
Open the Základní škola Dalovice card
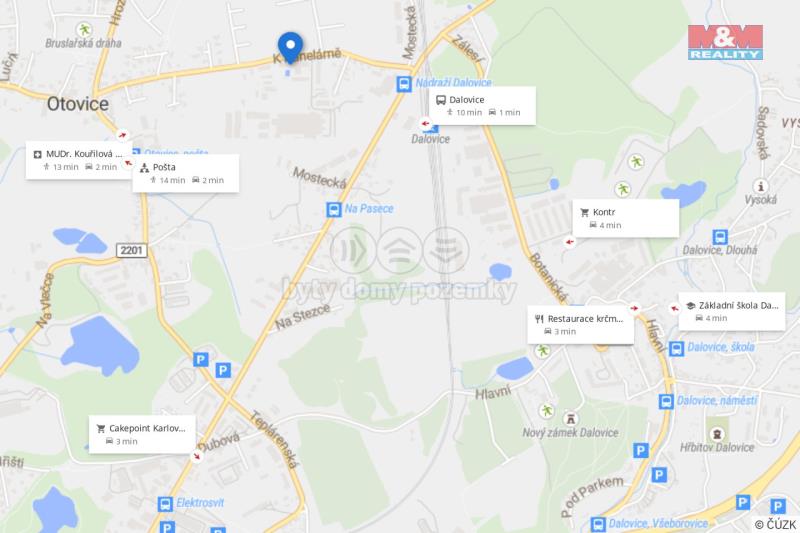tap(732, 311)
